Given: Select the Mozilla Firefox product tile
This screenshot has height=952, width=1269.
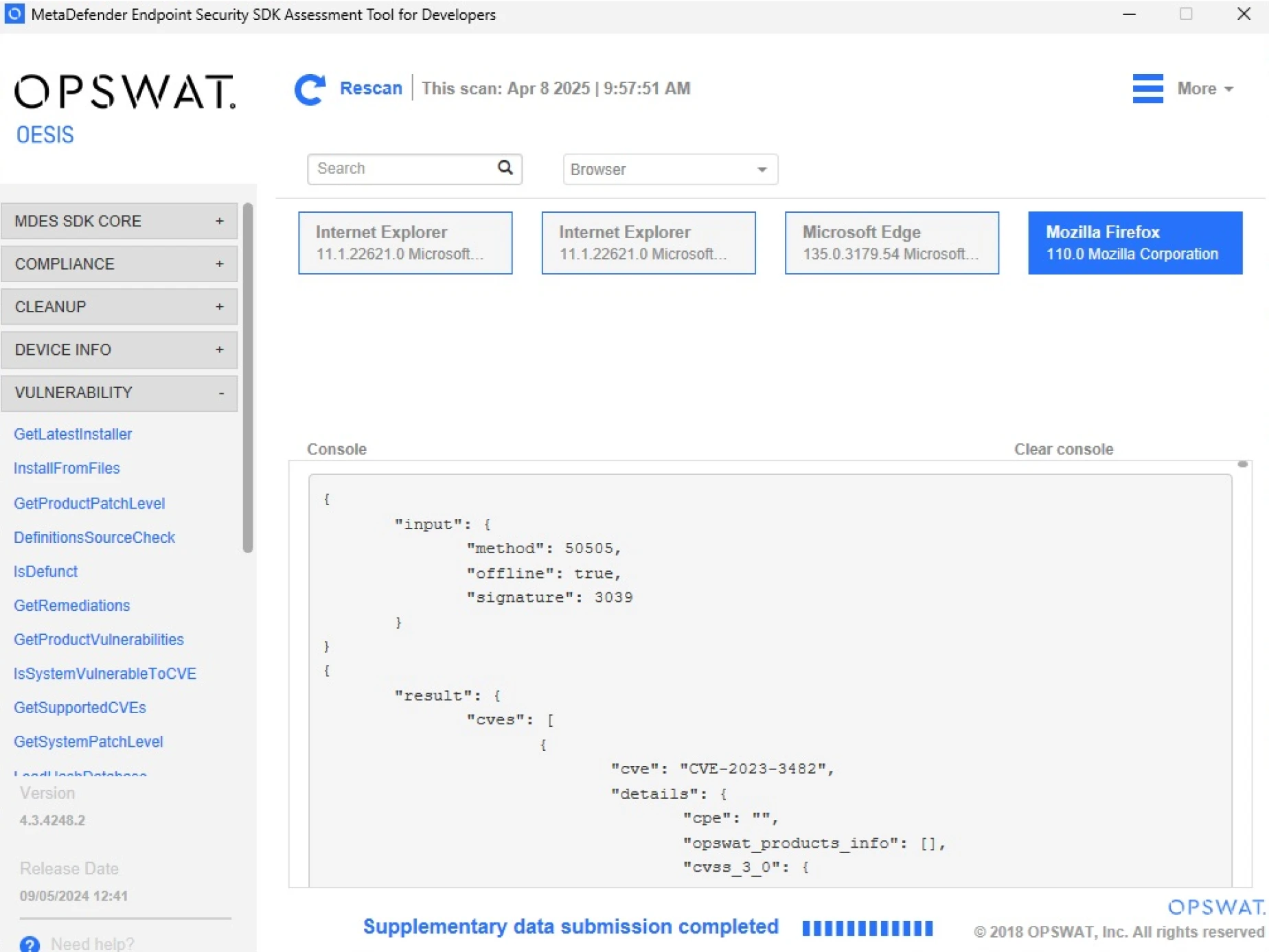Looking at the screenshot, I should click(1134, 243).
